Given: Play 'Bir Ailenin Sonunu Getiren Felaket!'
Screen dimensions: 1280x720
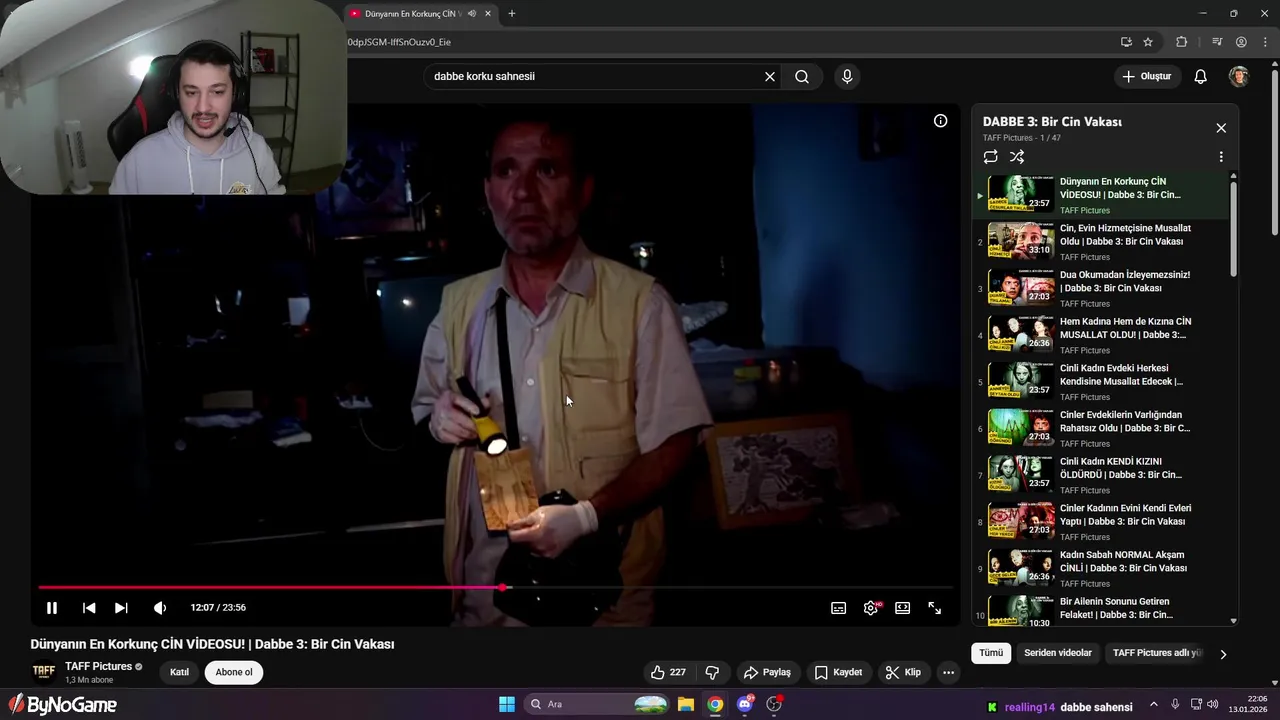Looking at the screenshot, I should [x=1101, y=610].
